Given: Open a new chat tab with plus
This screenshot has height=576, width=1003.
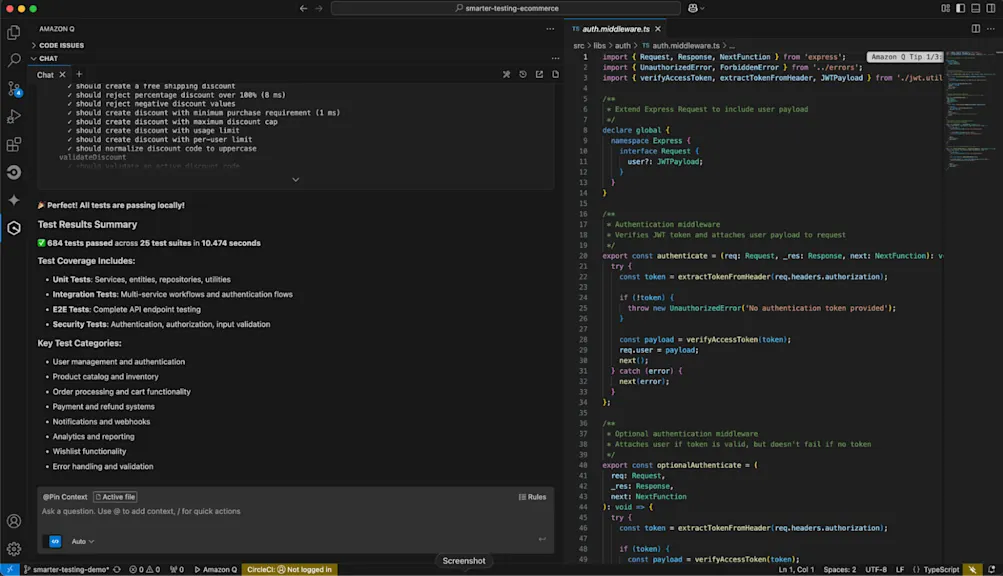Looking at the screenshot, I should tap(79, 74).
